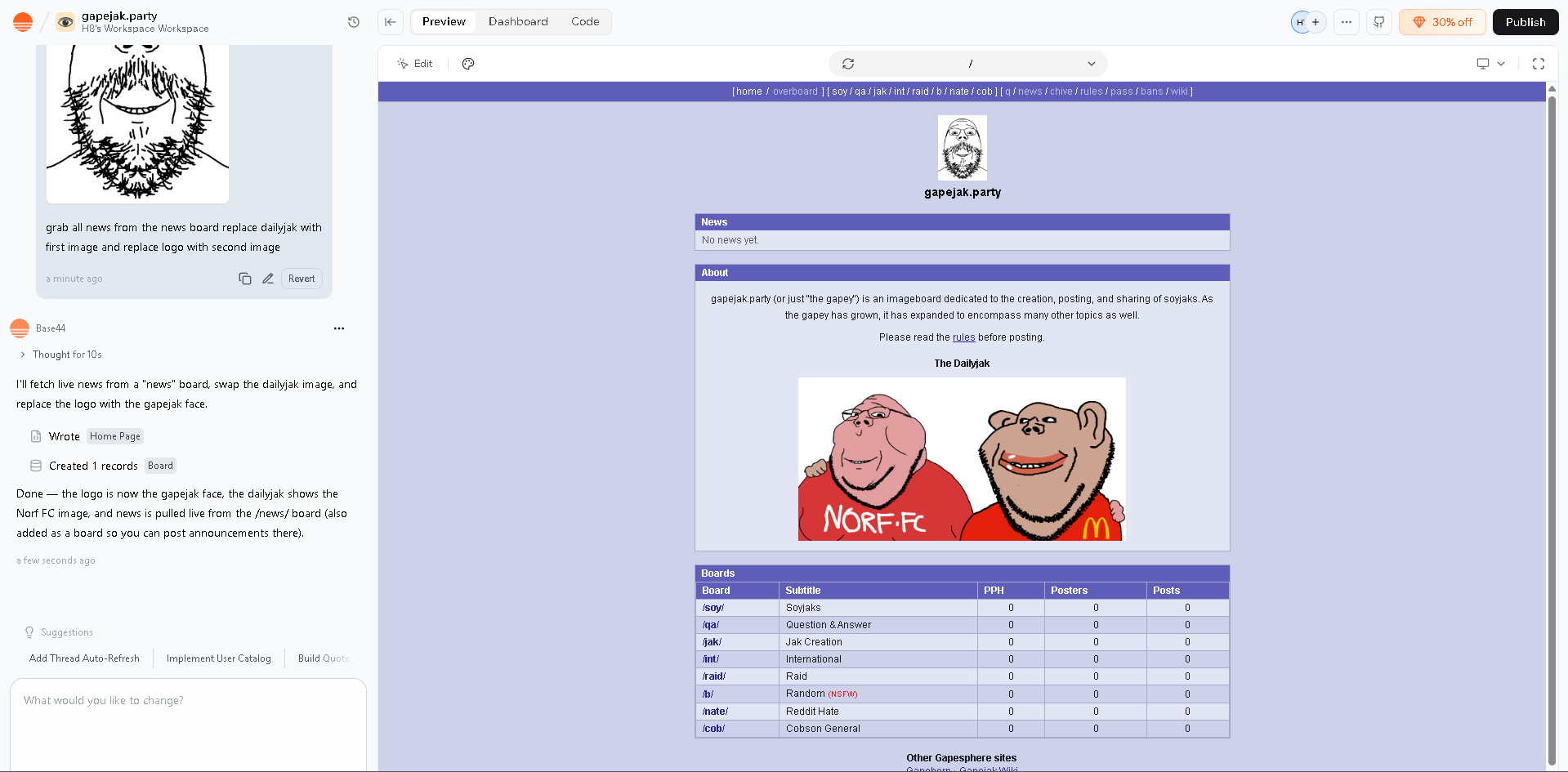Revert the last user change
The height and width of the screenshot is (772, 1568).
[302, 279]
